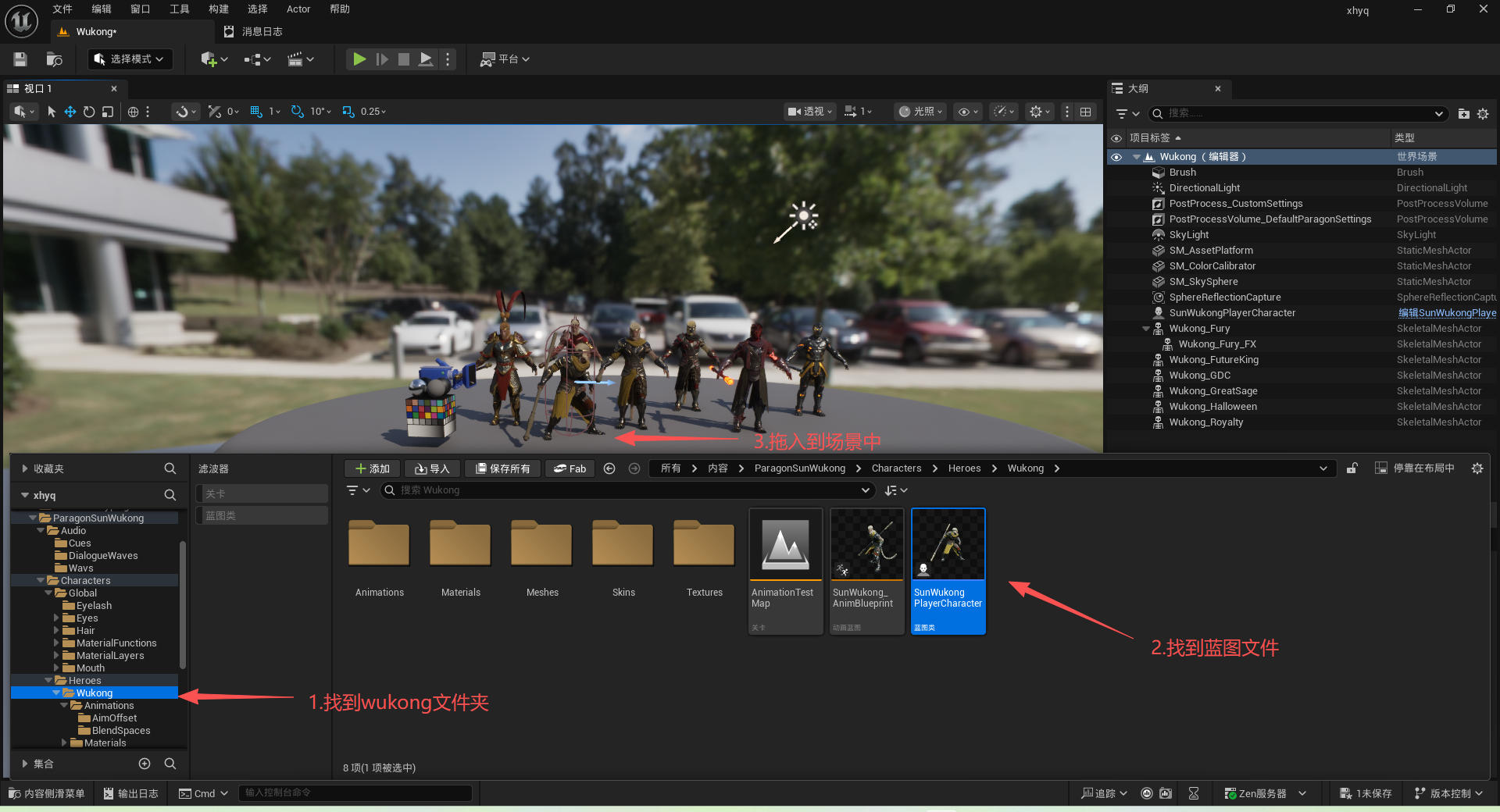Open the Fab marketplace button
The width and height of the screenshot is (1500, 812).
tap(570, 468)
